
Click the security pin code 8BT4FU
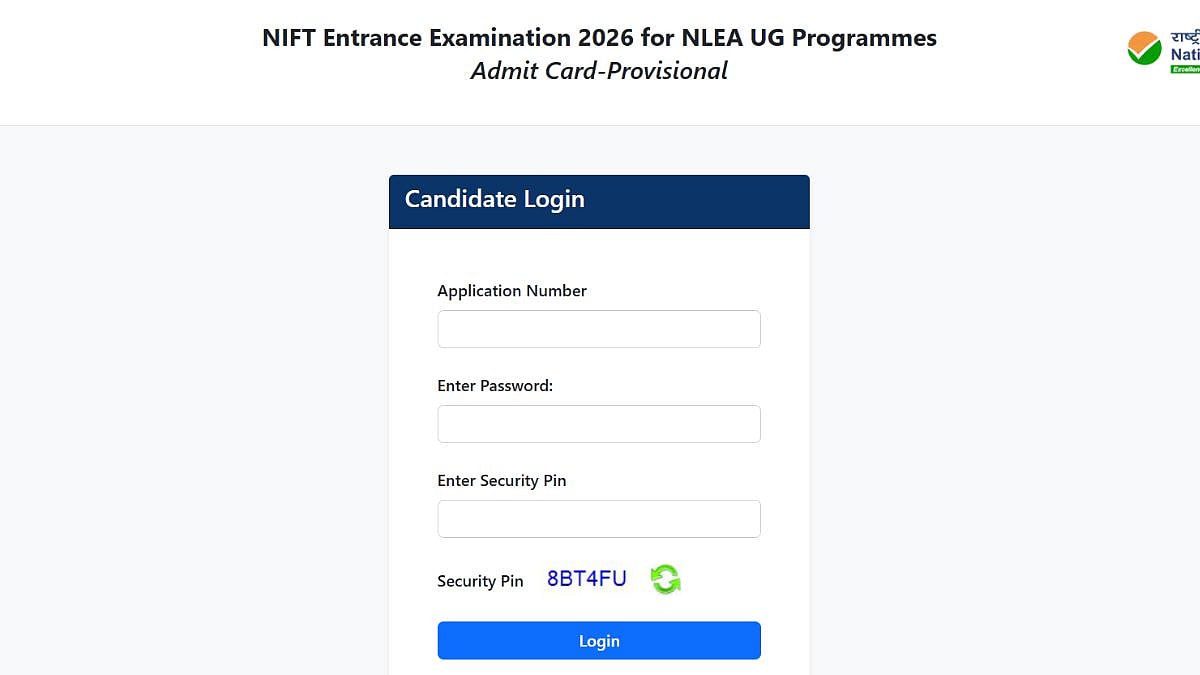[x=586, y=578]
